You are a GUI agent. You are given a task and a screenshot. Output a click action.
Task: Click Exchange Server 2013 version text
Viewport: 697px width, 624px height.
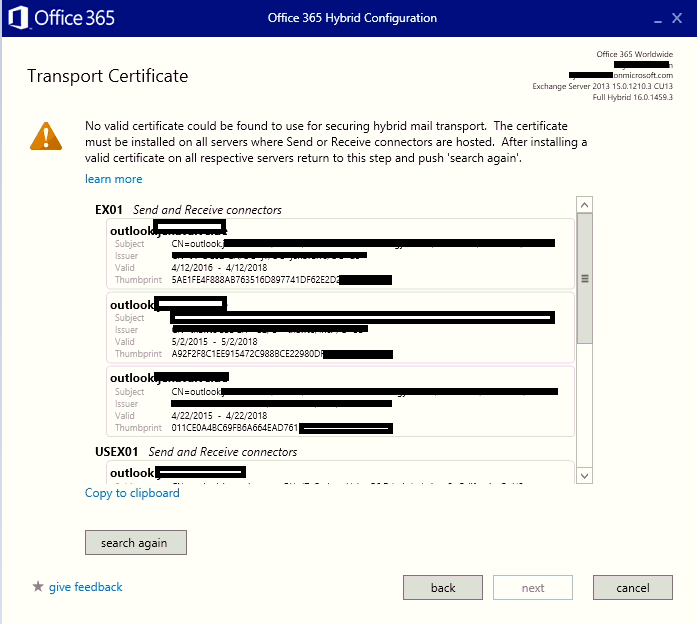click(x=602, y=86)
